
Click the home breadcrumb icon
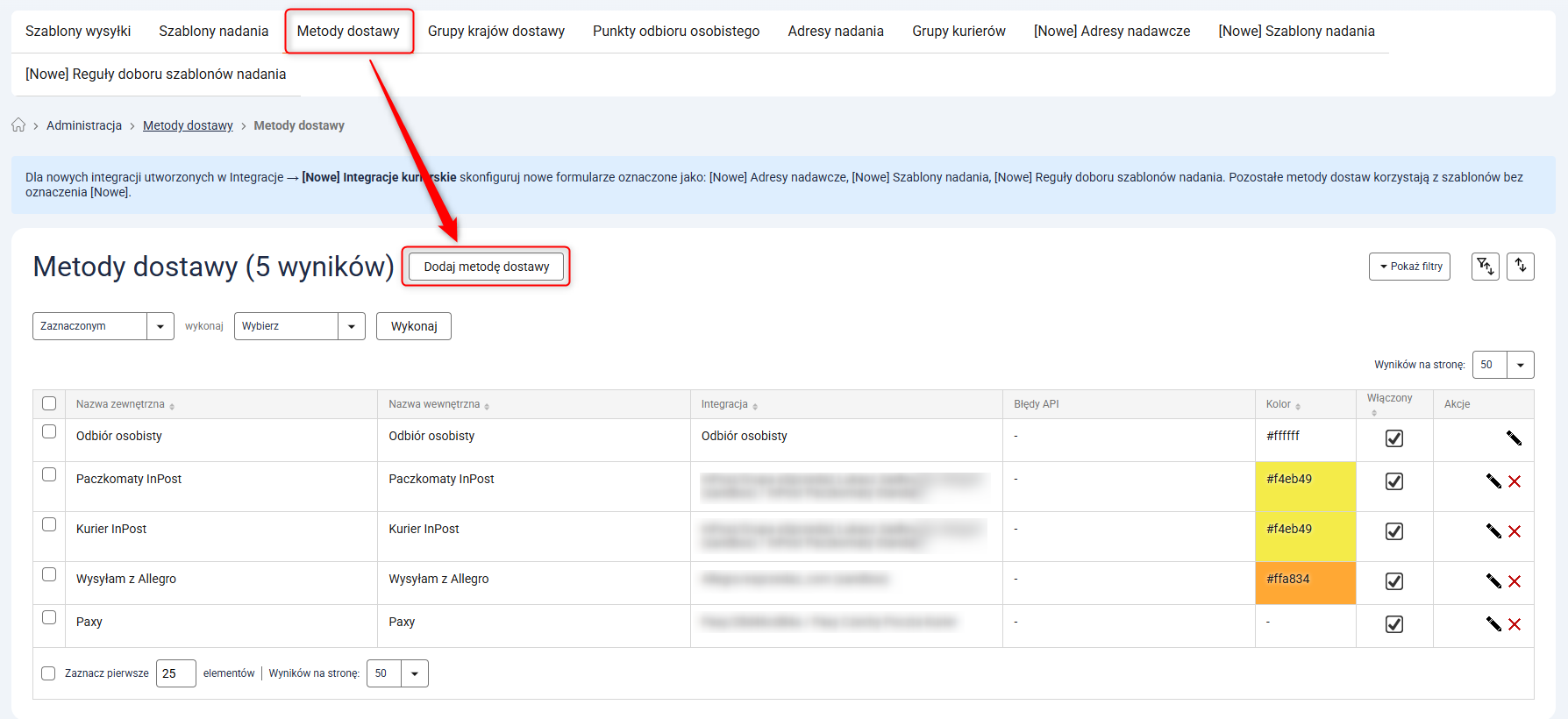(18, 125)
